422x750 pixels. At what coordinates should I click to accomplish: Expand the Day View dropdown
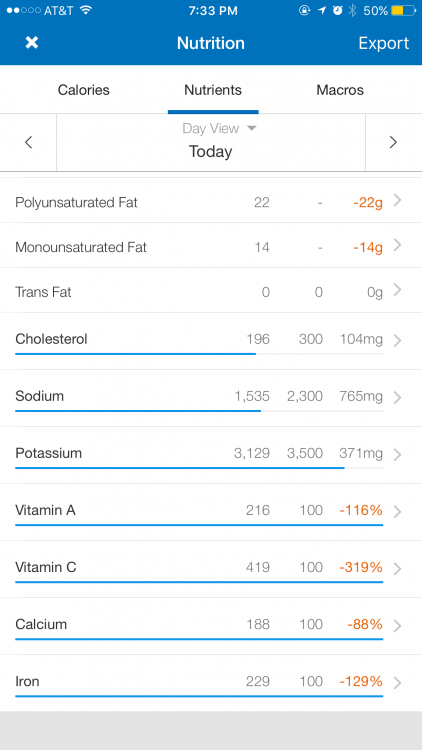click(x=220, y=128)
